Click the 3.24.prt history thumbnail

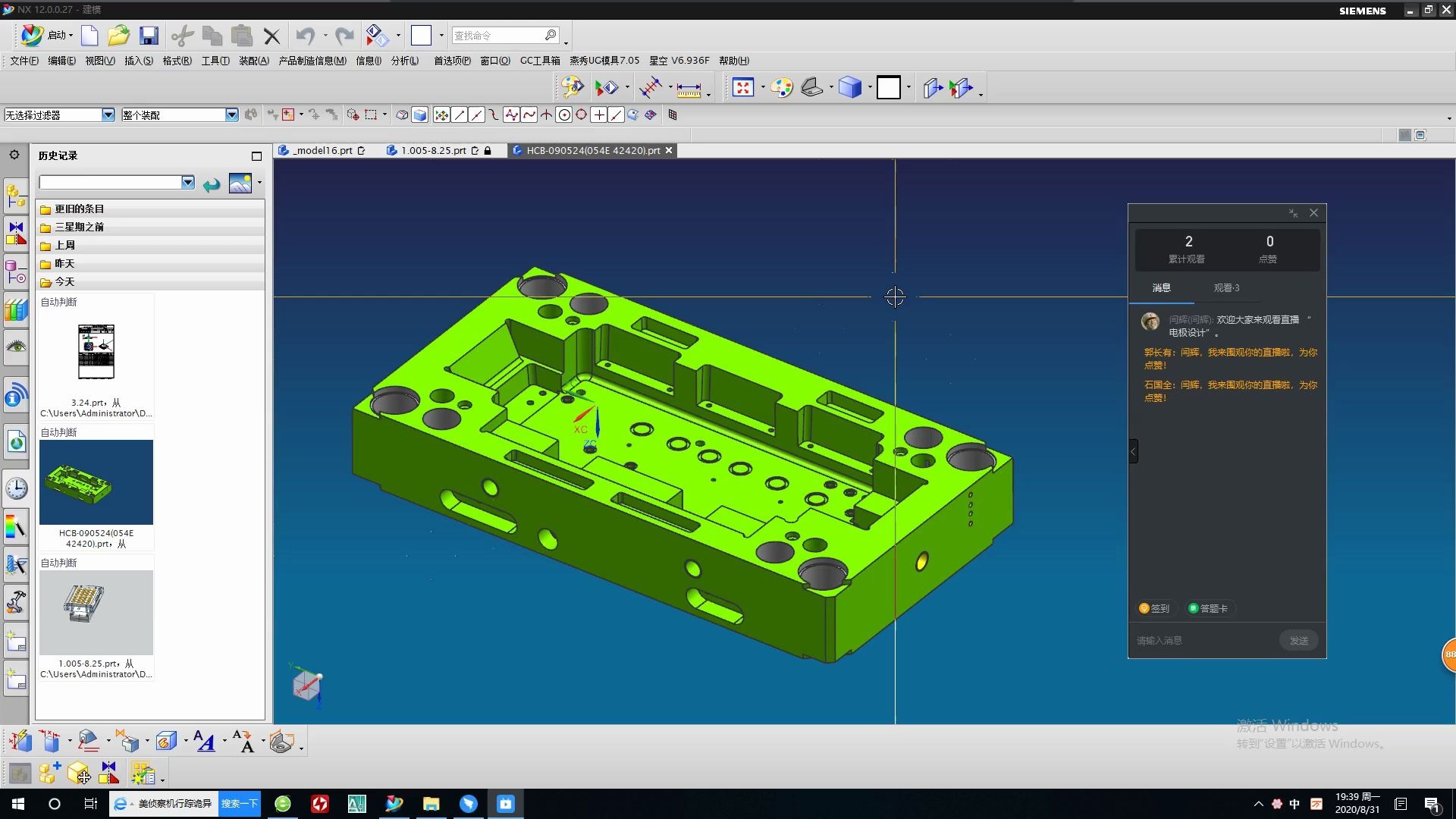tap(96, 352)
